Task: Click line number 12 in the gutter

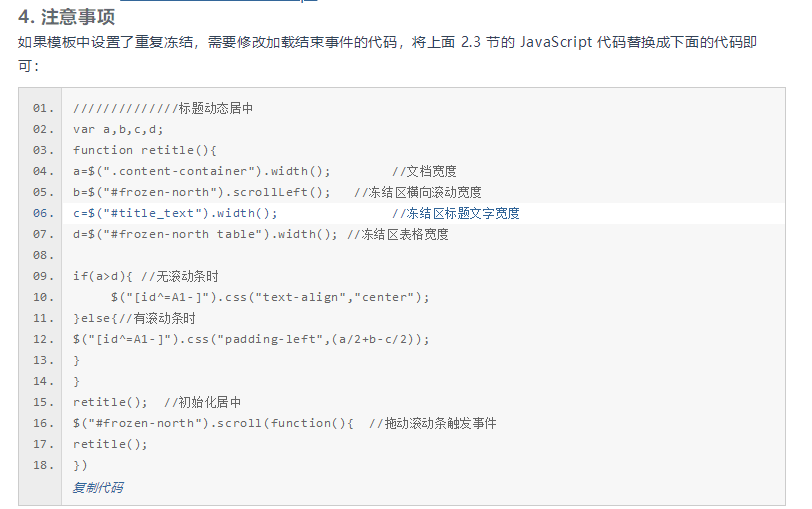Action: 43,339
